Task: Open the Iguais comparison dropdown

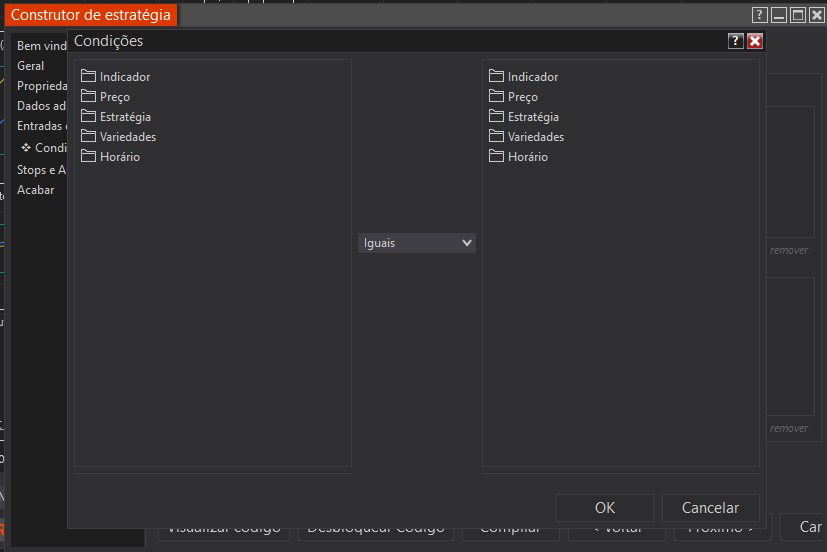Action: pyautogui.click(x=417, y=243)
